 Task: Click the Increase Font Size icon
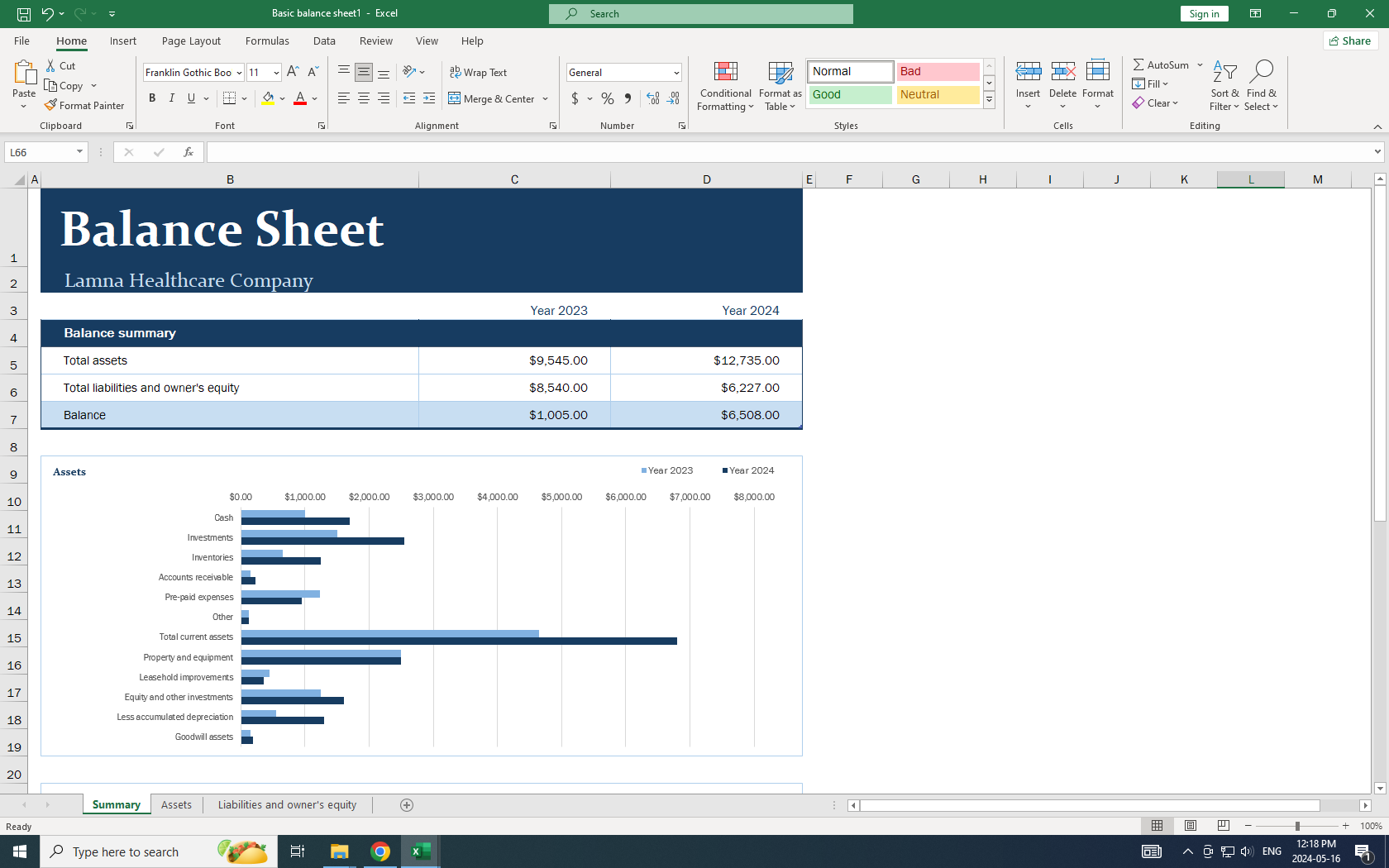pos(293,73)
